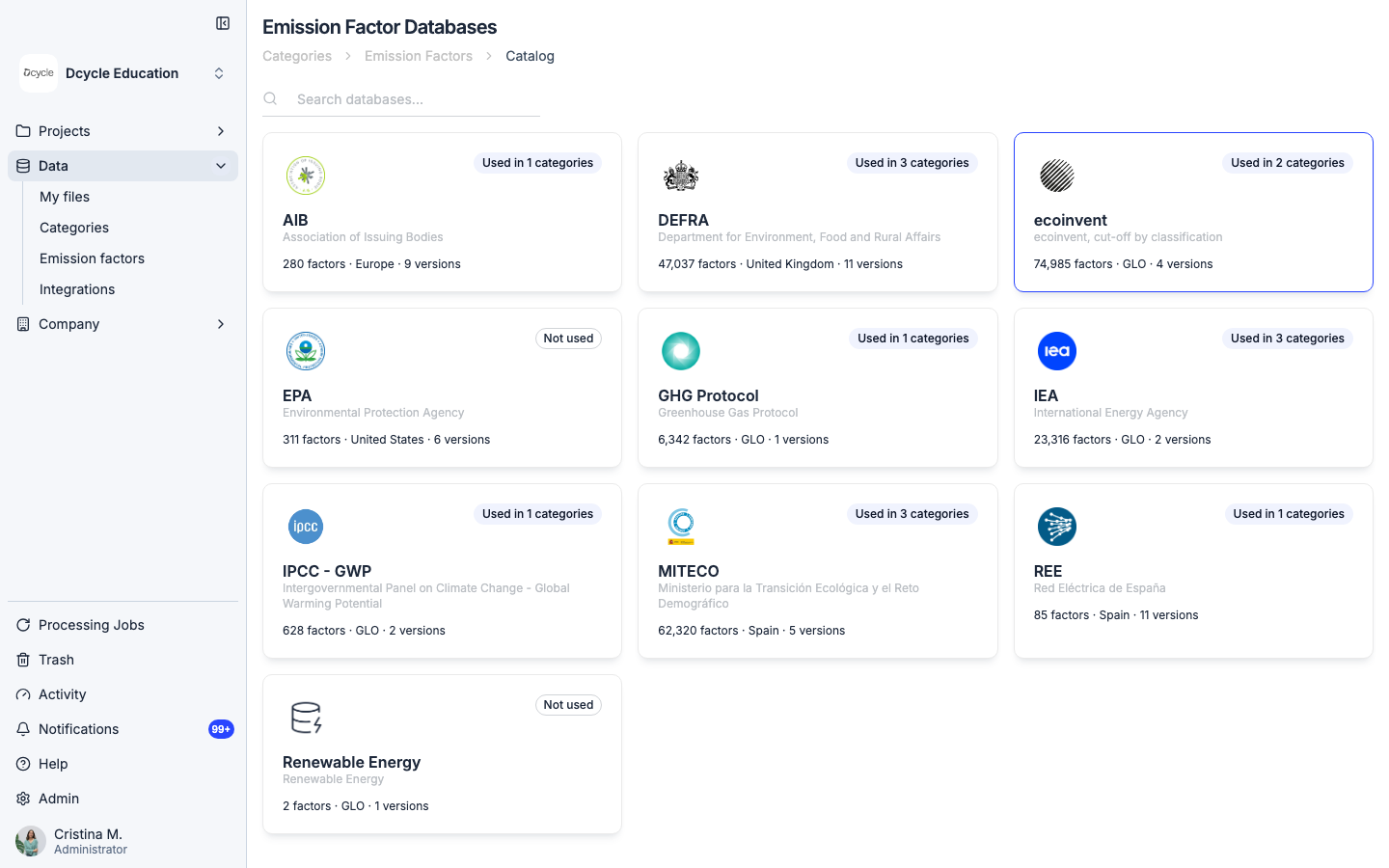
Task: Open the Dcycle Education organization switcher
Action: click(x=123, y=73)
